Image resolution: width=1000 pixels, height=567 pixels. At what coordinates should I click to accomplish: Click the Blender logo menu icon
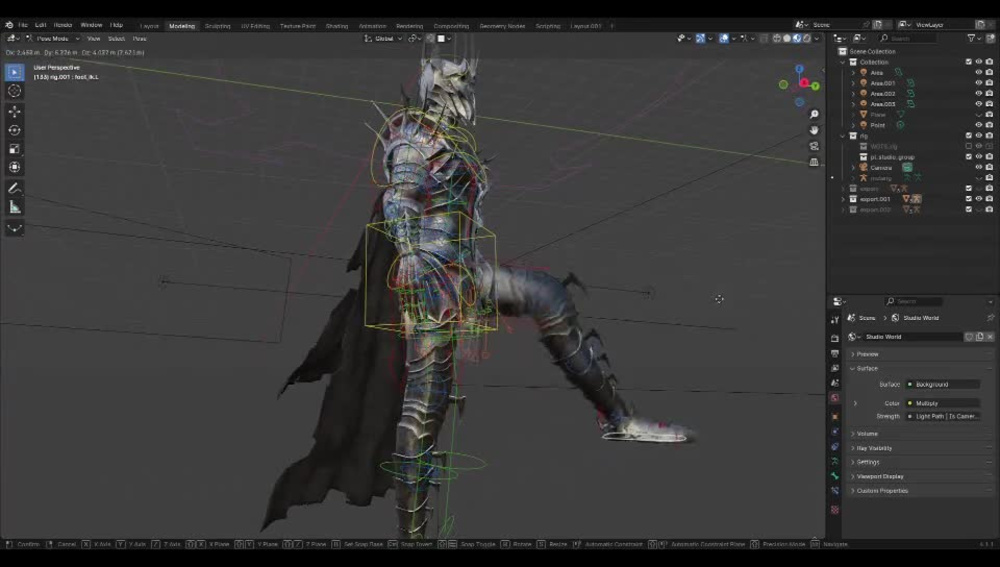(x=9, y=25)
